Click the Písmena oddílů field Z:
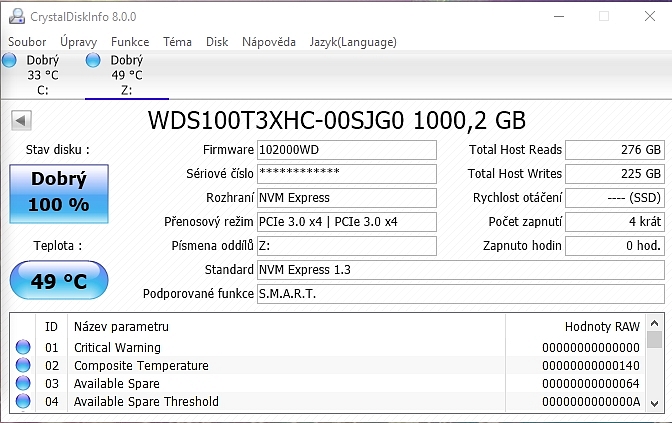 click(347, 246)
